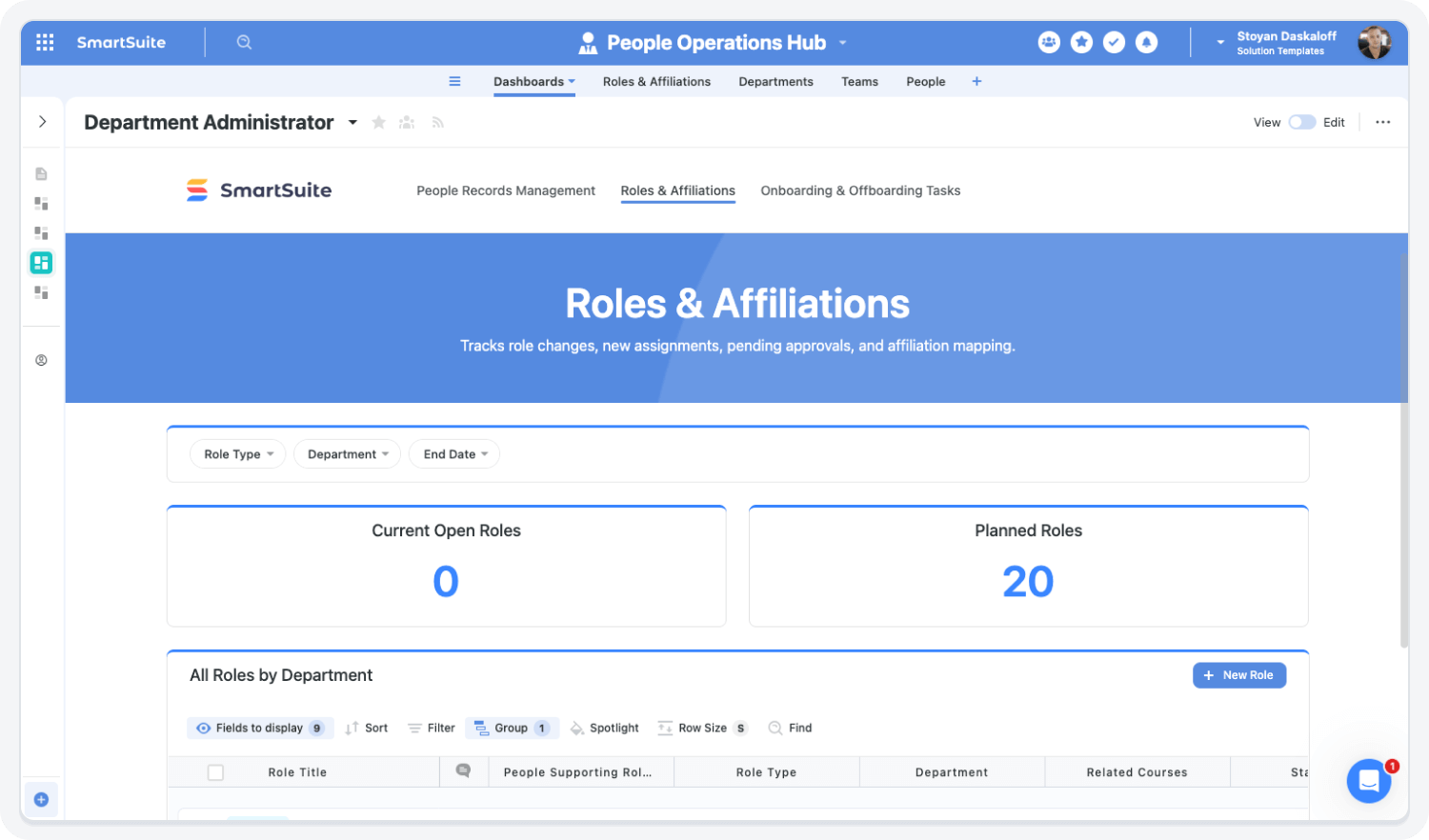Click the New Role button

[x=1239, y=675]
